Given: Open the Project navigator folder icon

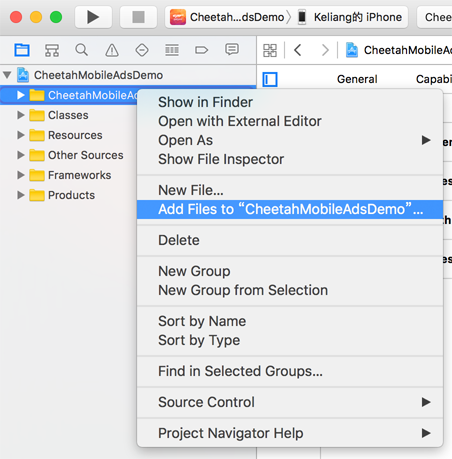Looking at the screenshot, I should coord(22,50).
